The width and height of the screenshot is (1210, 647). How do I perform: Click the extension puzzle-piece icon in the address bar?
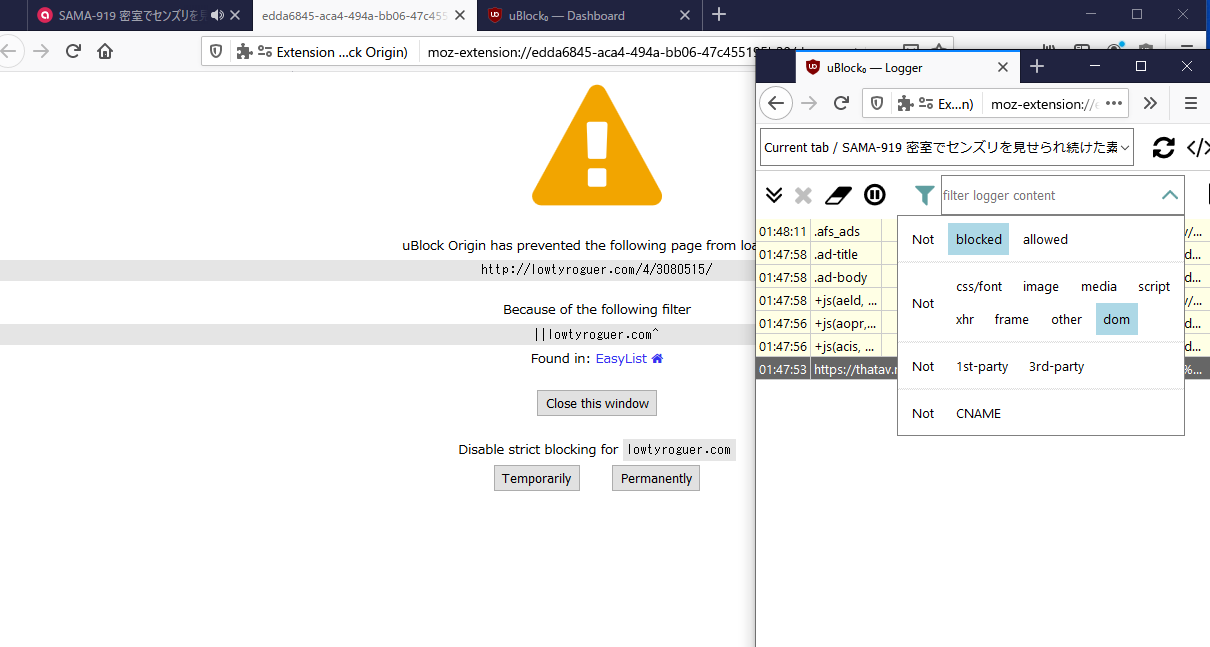click(x=907, y=103)
